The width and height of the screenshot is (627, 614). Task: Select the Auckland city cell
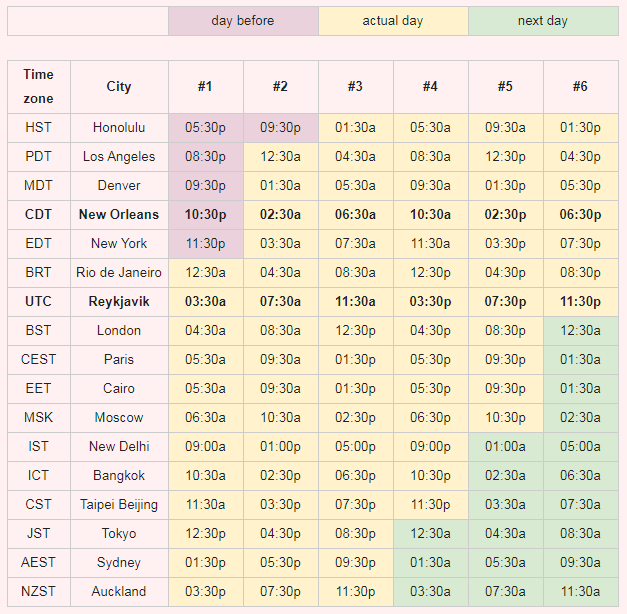[119, 592]
